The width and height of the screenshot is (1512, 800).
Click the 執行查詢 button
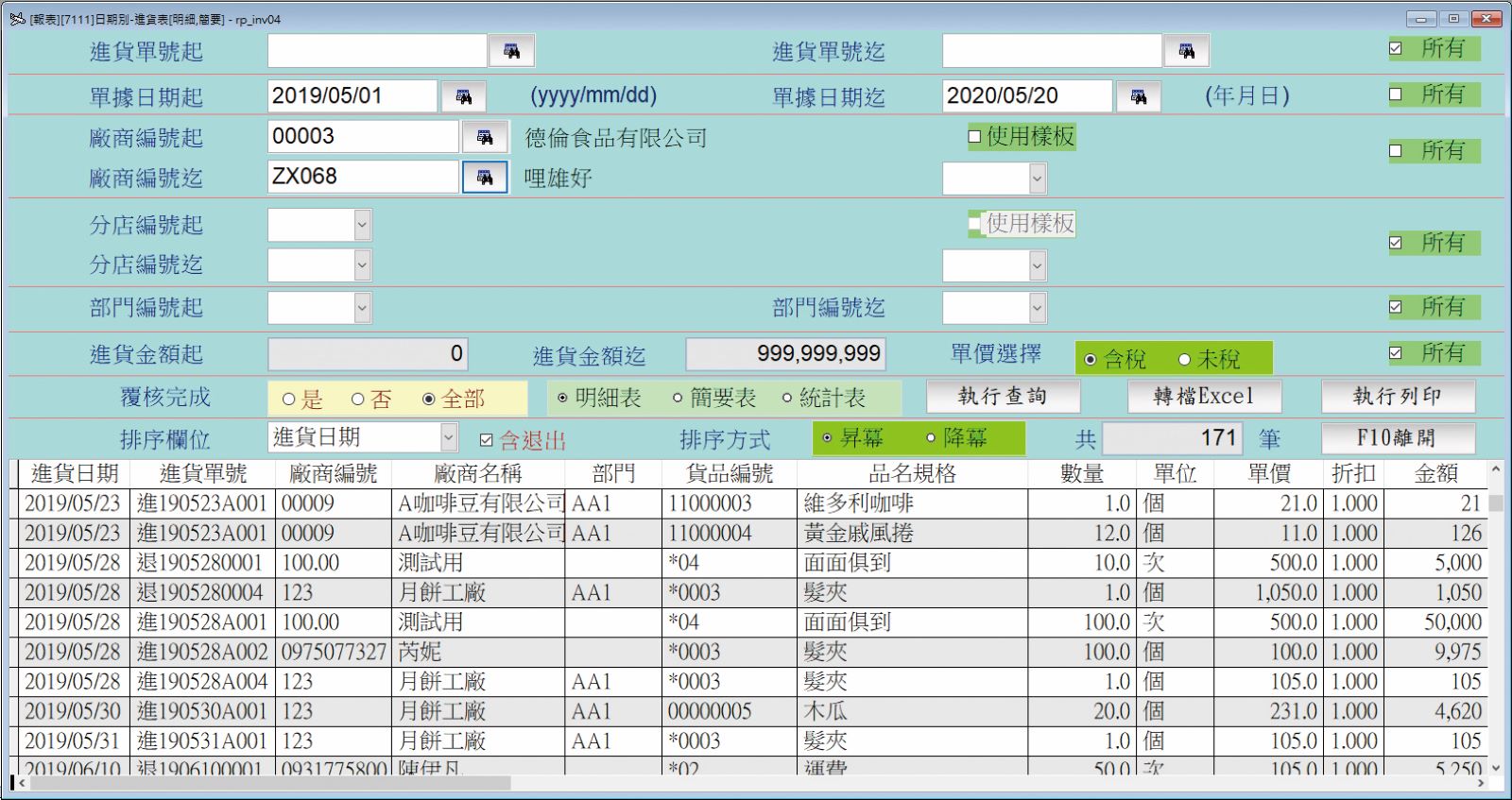pyautogui.click(x=1003, y=397)
